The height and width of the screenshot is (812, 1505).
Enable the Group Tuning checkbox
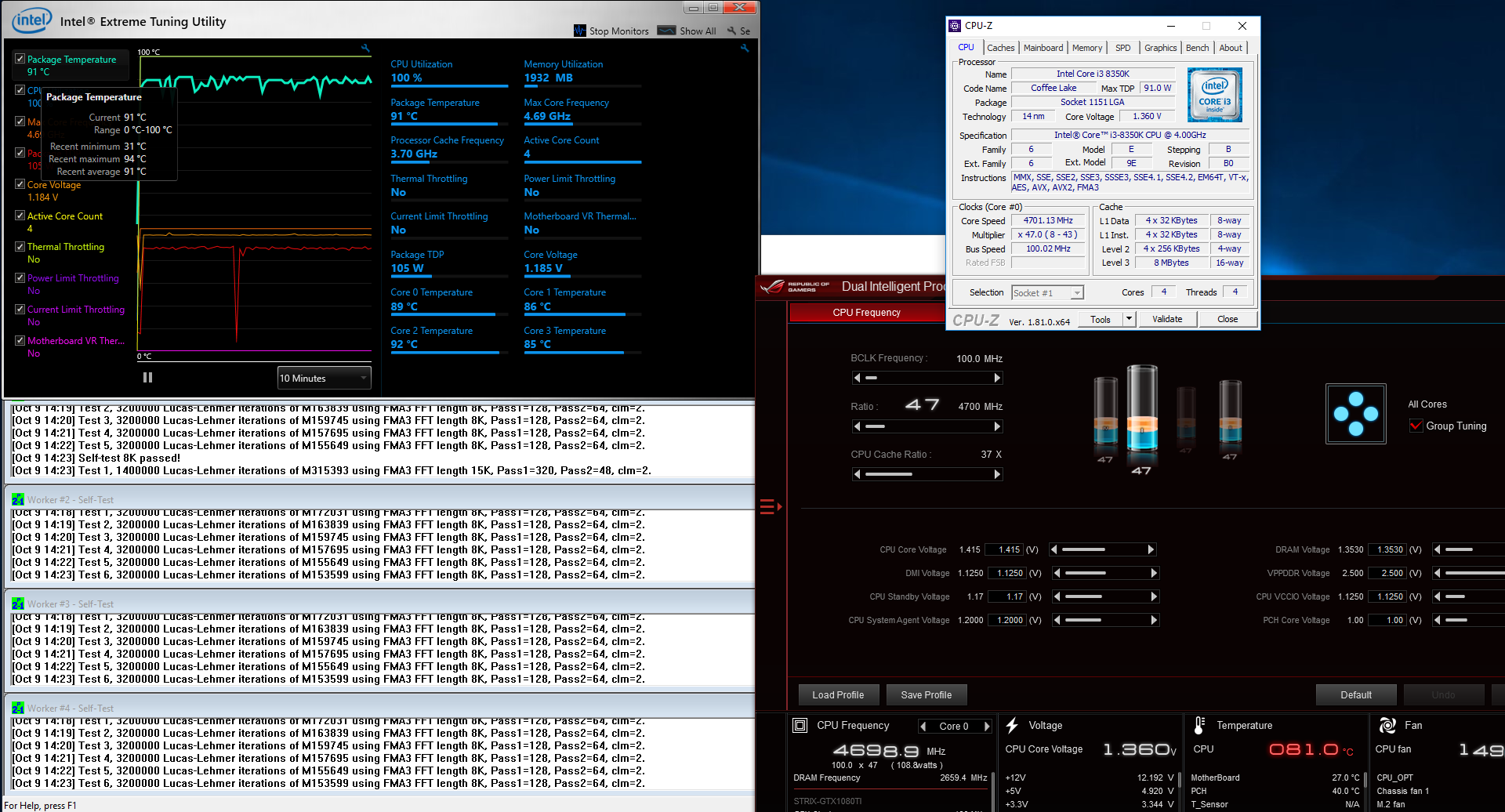(1416, 426)
